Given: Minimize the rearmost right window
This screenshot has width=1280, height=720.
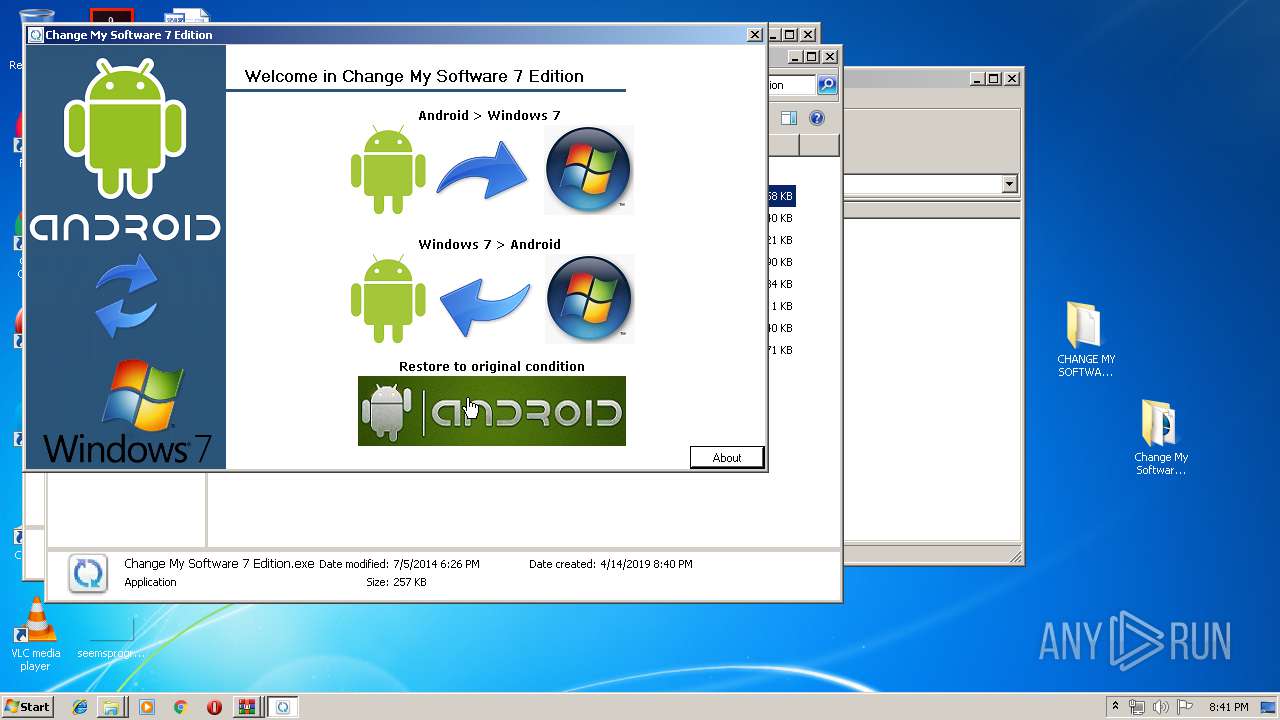Looking at the screenshot, I should pos(975,78).
